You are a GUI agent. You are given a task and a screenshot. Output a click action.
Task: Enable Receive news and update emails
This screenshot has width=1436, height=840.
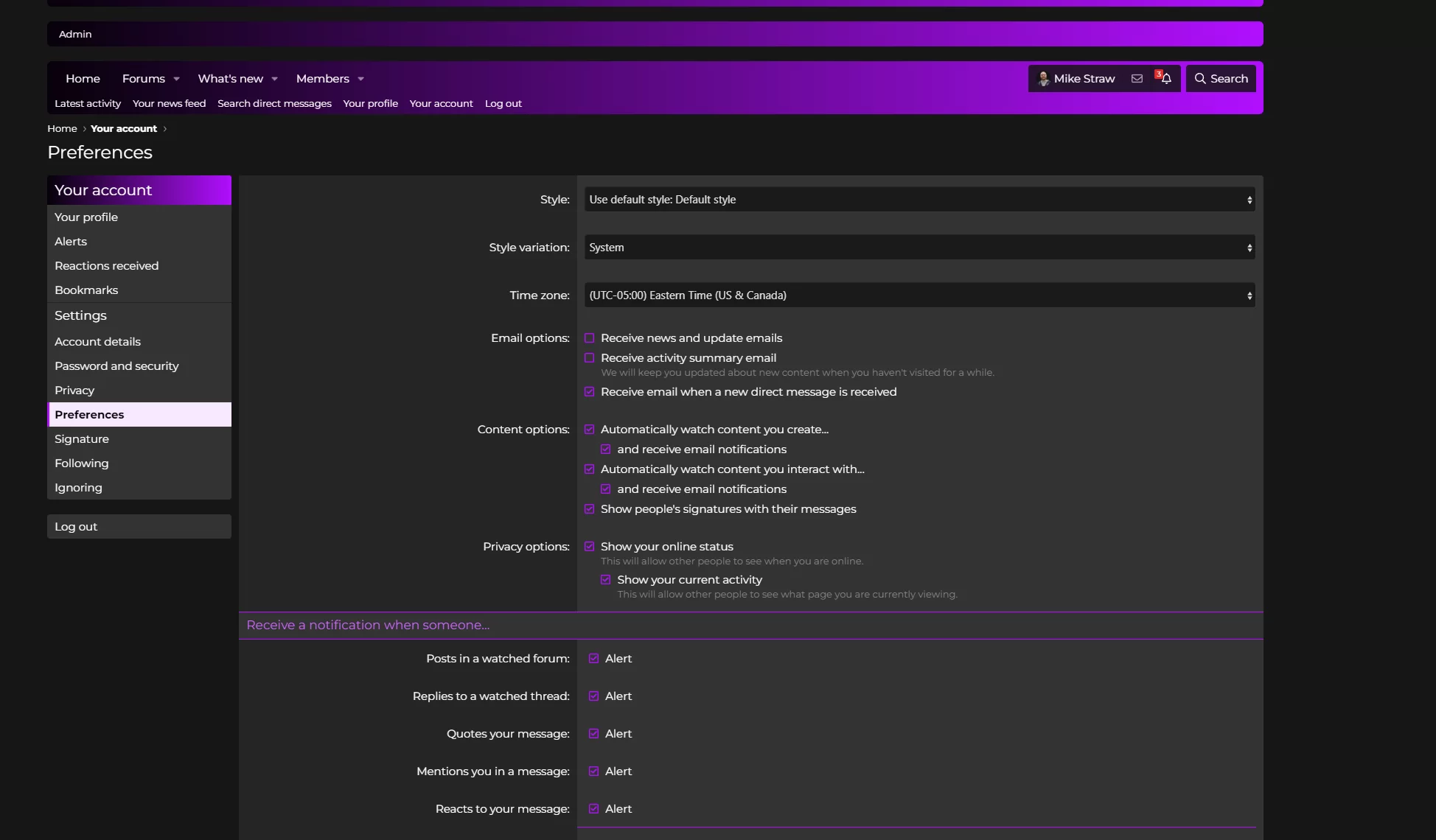[x=590, y=338]
